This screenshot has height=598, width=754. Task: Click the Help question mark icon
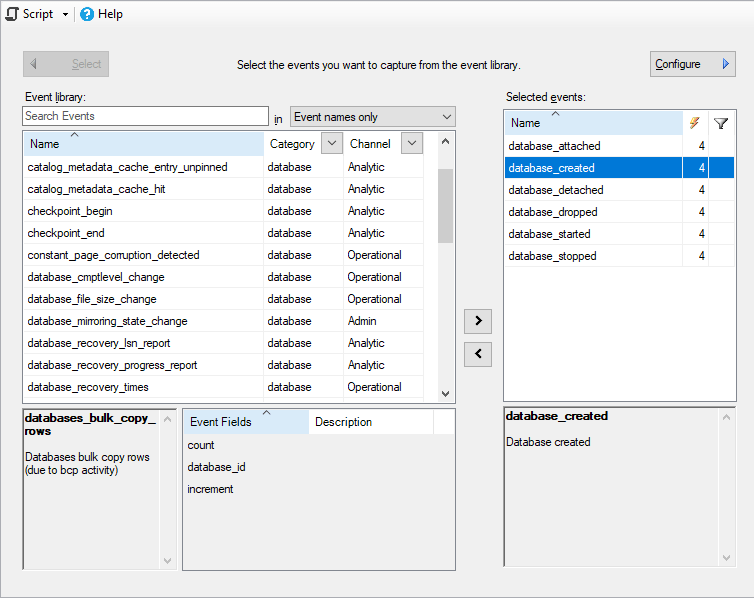(x=87, y=14)
